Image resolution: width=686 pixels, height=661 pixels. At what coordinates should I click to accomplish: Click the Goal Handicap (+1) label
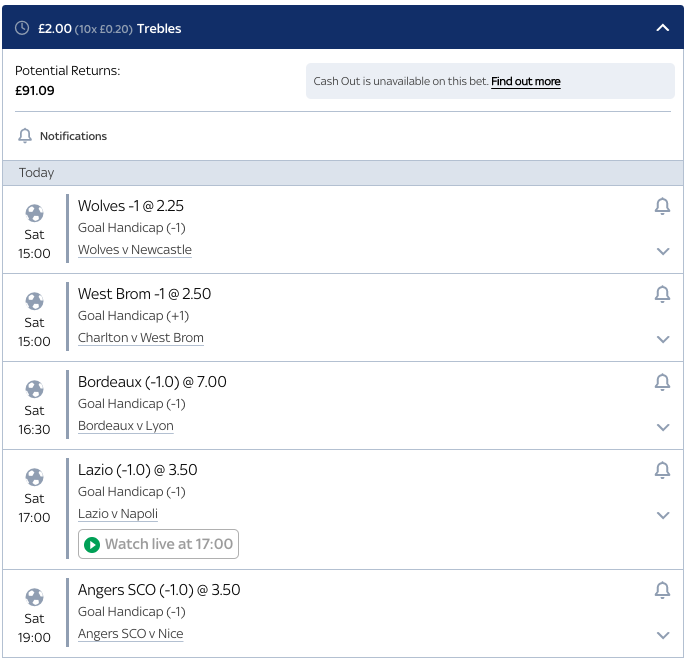[x=133, y=316]
